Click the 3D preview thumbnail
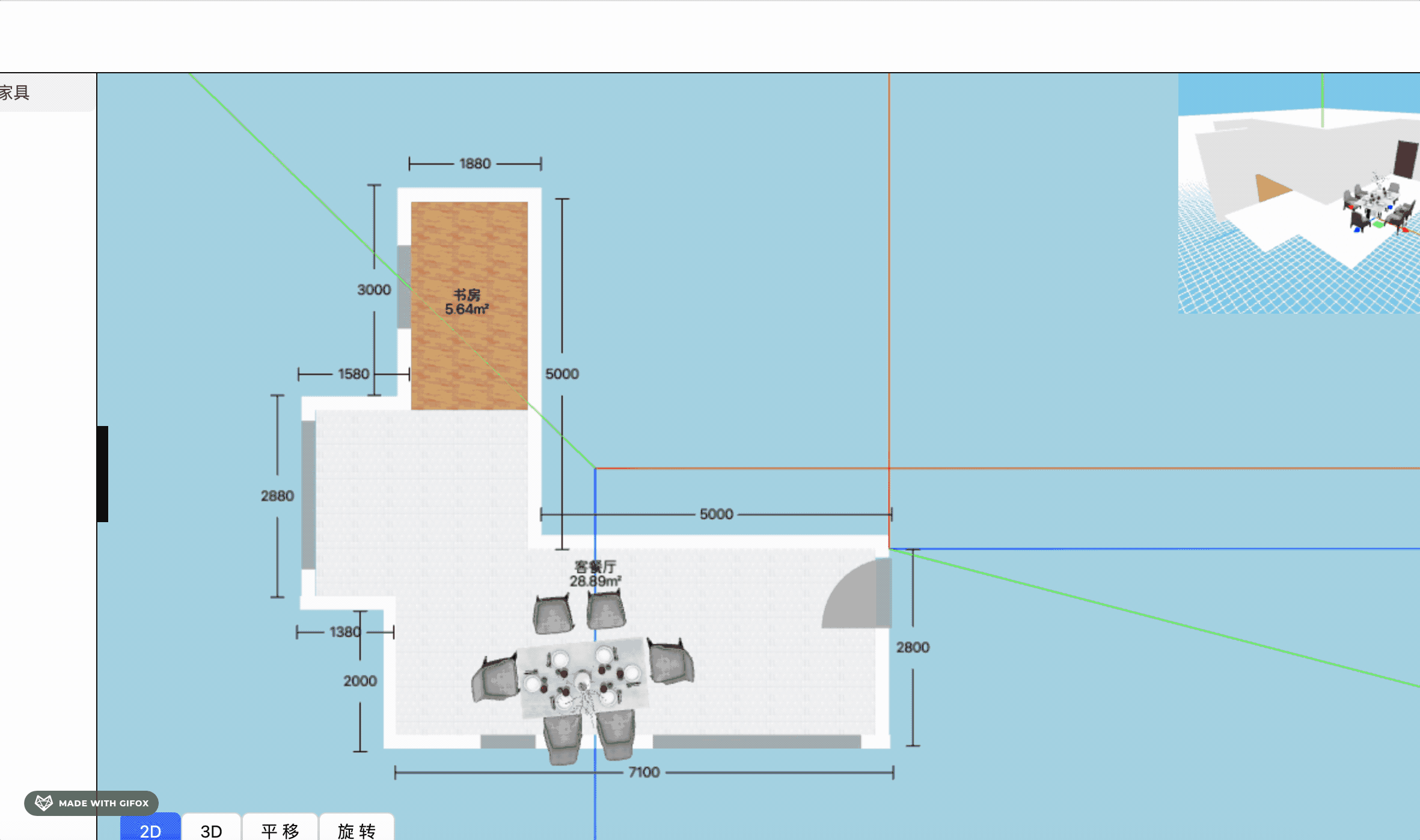 click(1299, 193)
